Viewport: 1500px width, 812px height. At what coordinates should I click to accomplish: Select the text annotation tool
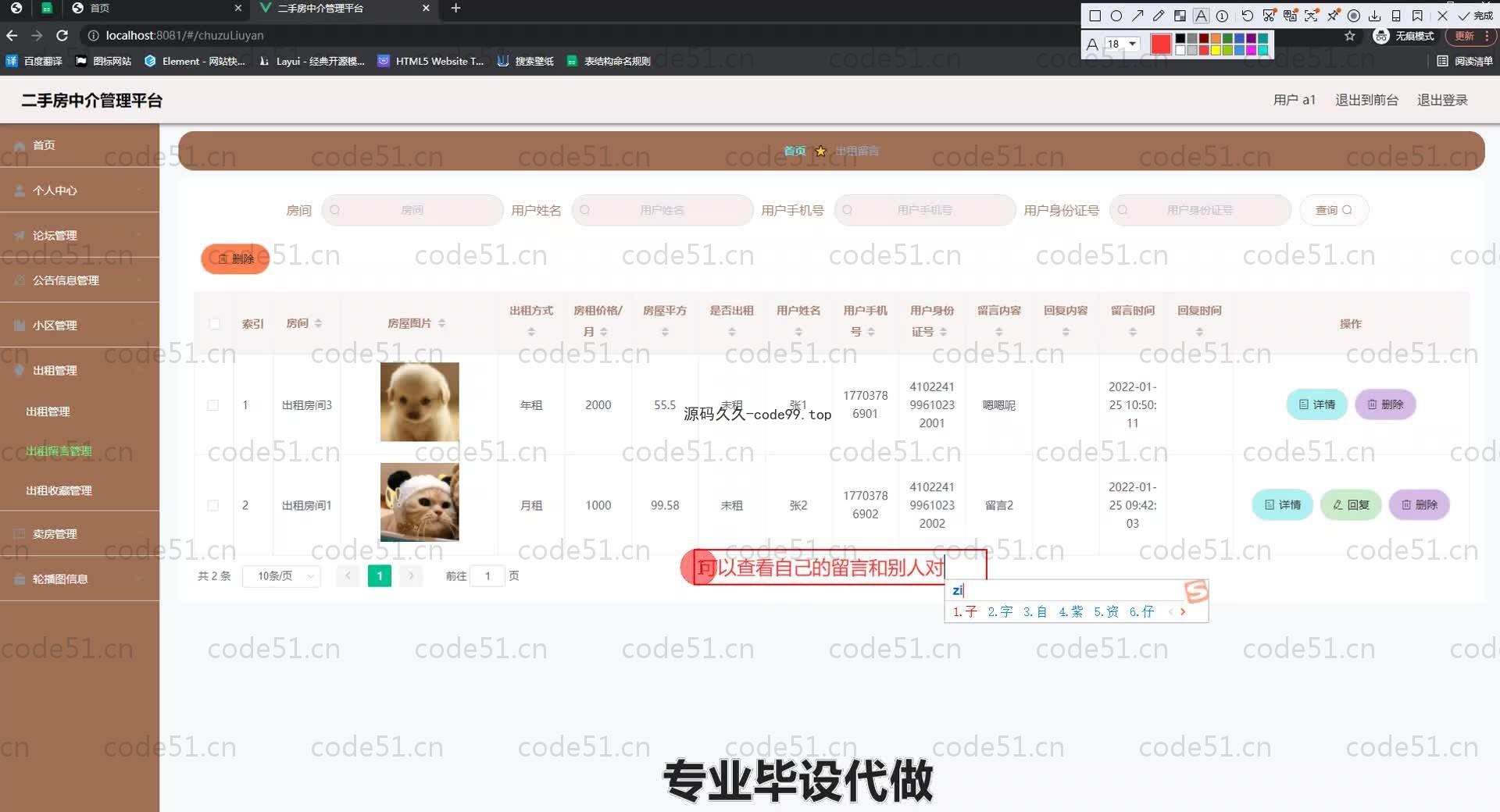click(x=1201, y=16)
